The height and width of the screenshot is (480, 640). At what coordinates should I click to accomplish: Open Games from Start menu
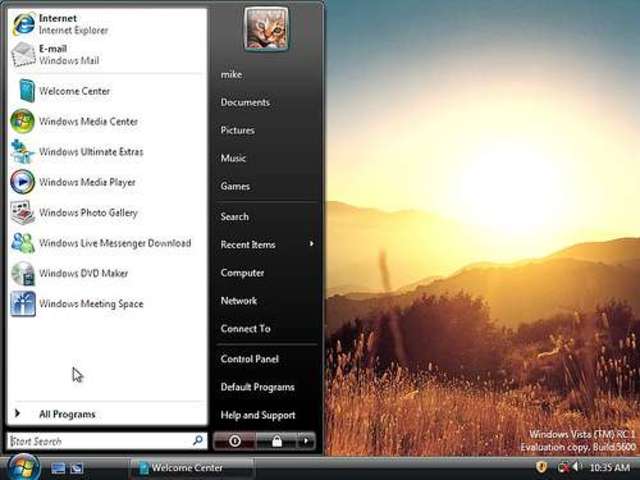point(235,186)
